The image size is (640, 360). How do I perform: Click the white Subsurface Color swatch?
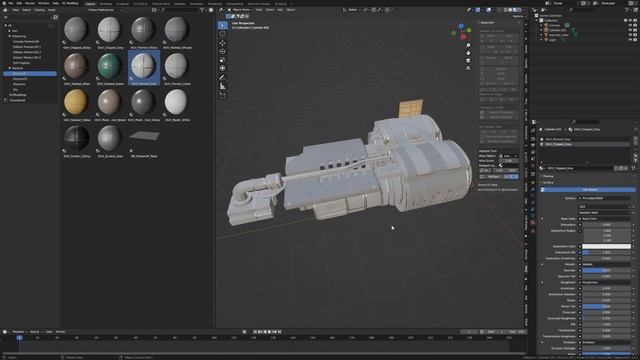click(607, 247)
